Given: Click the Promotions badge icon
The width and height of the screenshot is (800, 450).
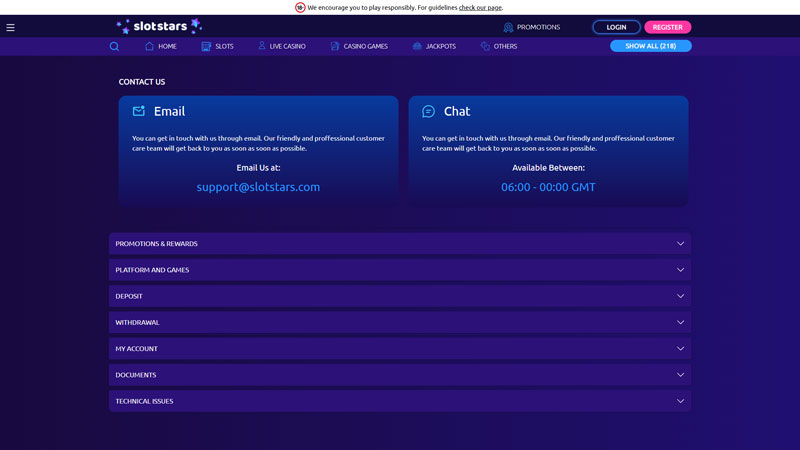Looking at the screenshot, I should [x=508, y=27].
